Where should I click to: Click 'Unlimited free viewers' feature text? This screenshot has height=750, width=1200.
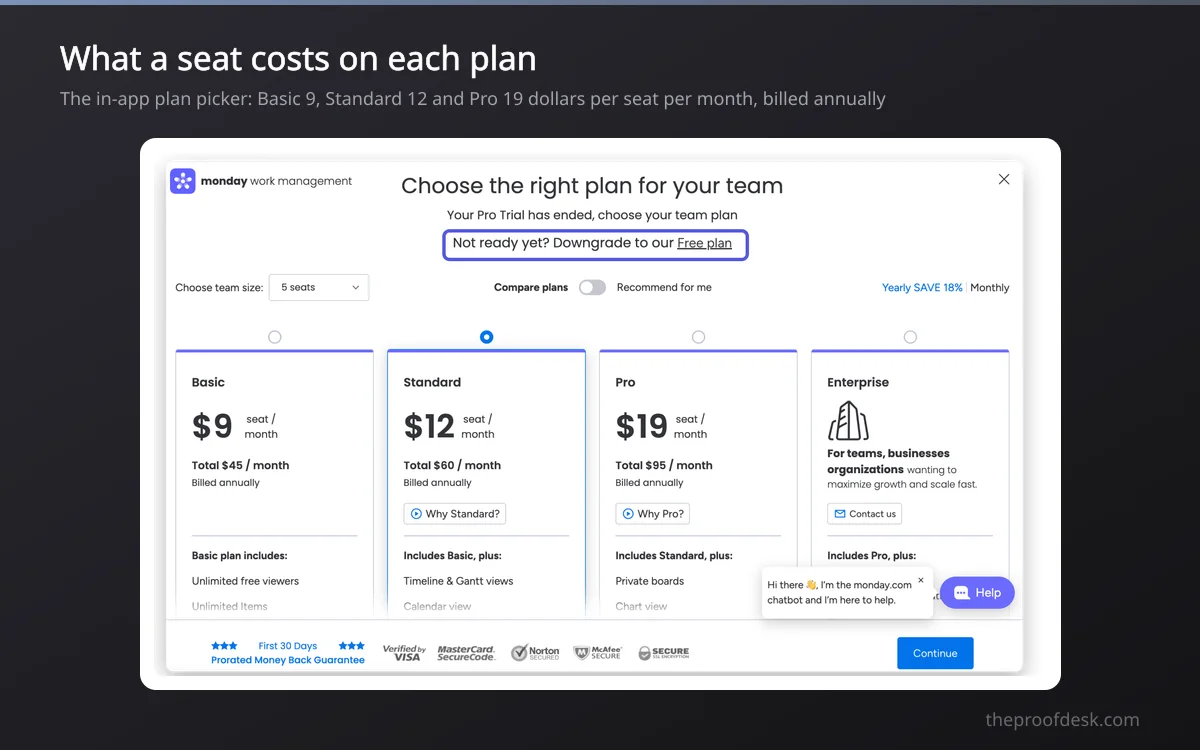tap(245, 581)
